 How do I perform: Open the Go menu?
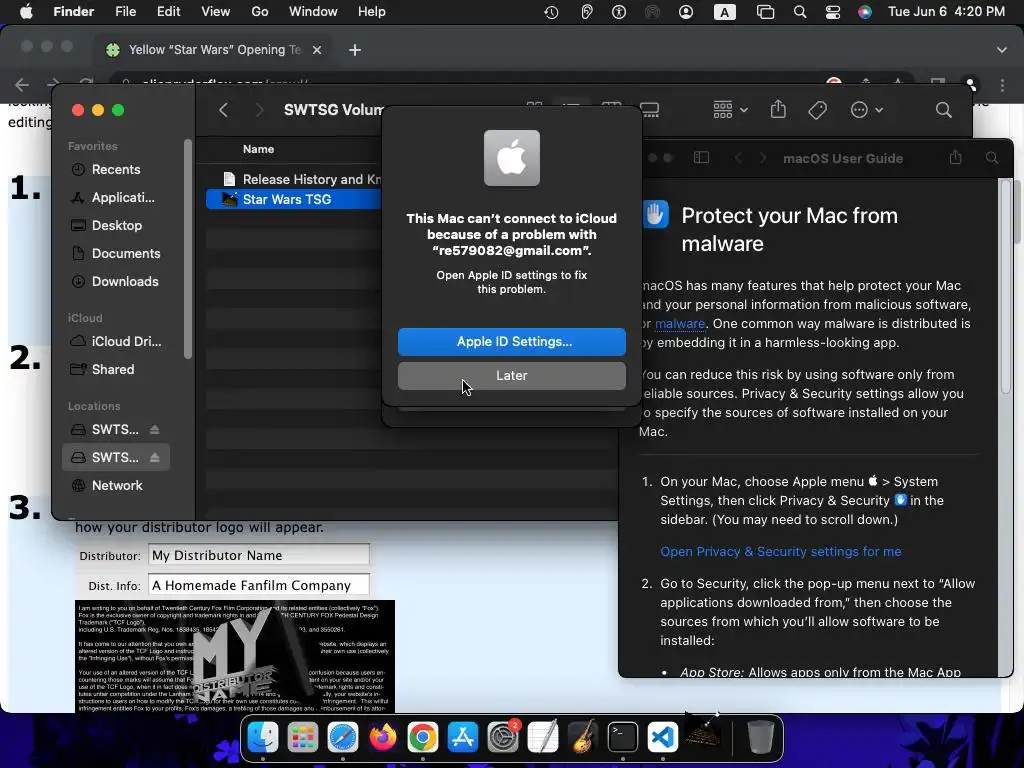tap(260, 12)
